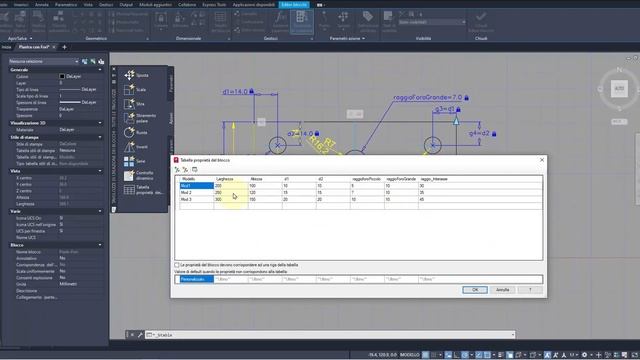Viewport: 640px width, 360px height.
Task: Click OK in the block properties dialog
Action: pos(475,290)
